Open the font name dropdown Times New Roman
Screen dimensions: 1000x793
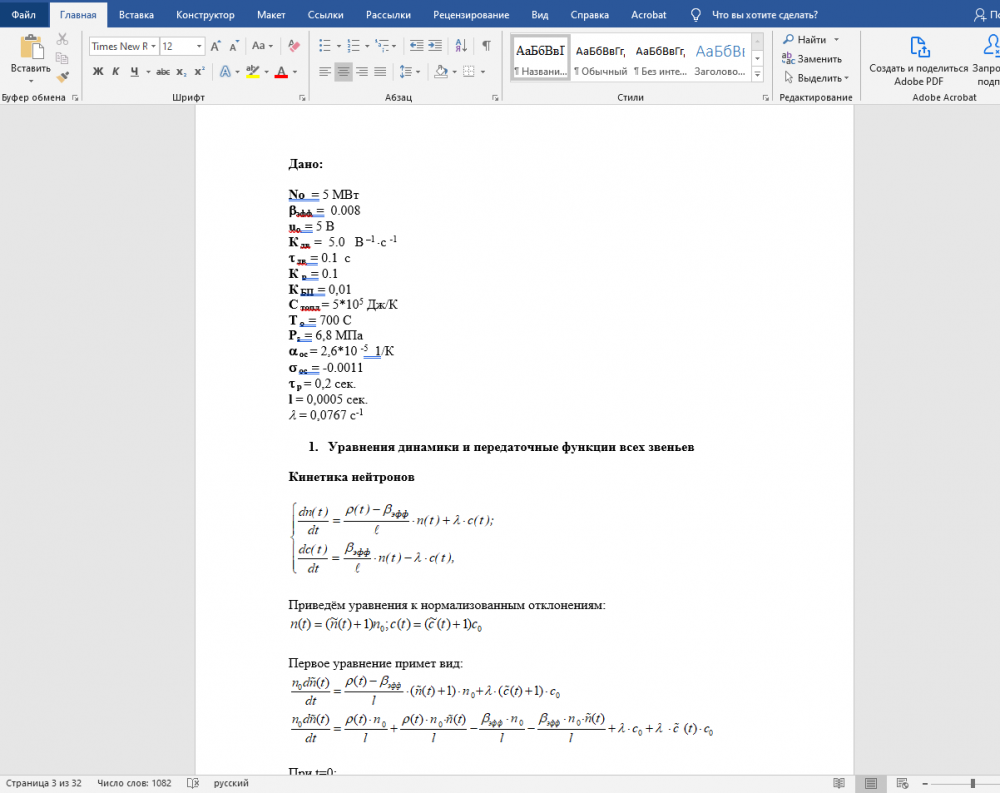pyautogui.click(x=122, y=46)
